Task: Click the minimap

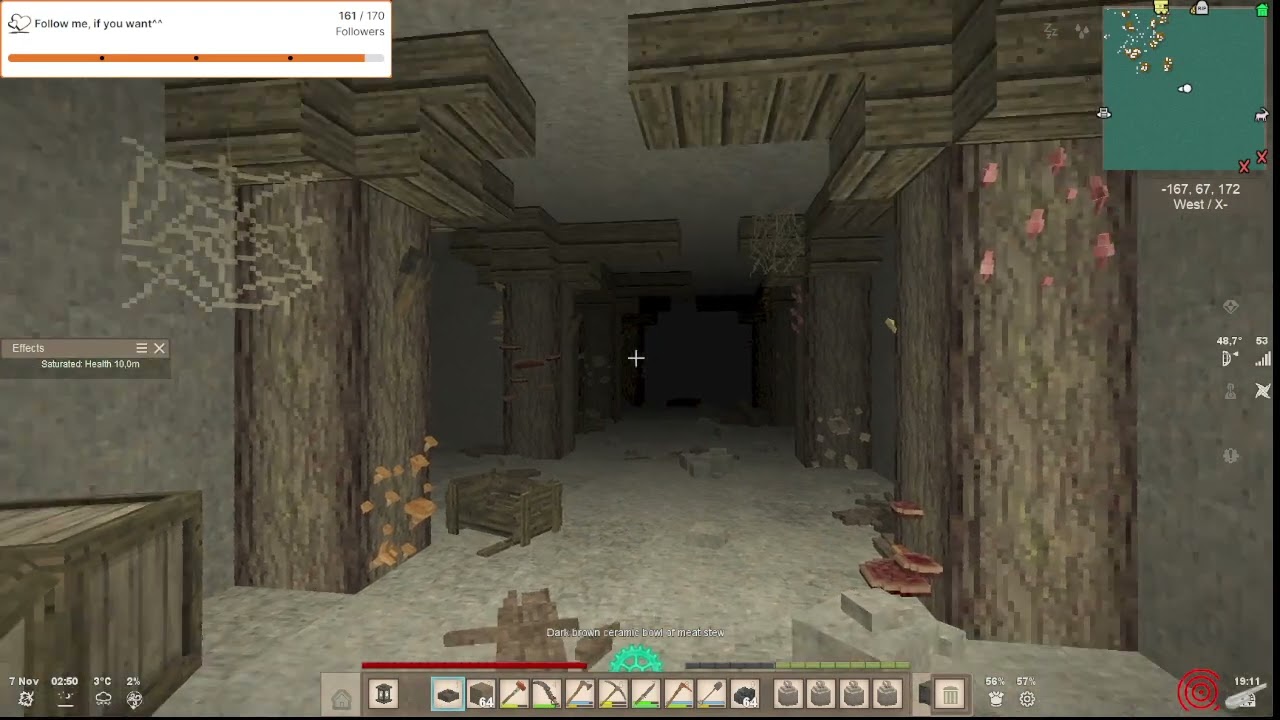Action: 1186,88
